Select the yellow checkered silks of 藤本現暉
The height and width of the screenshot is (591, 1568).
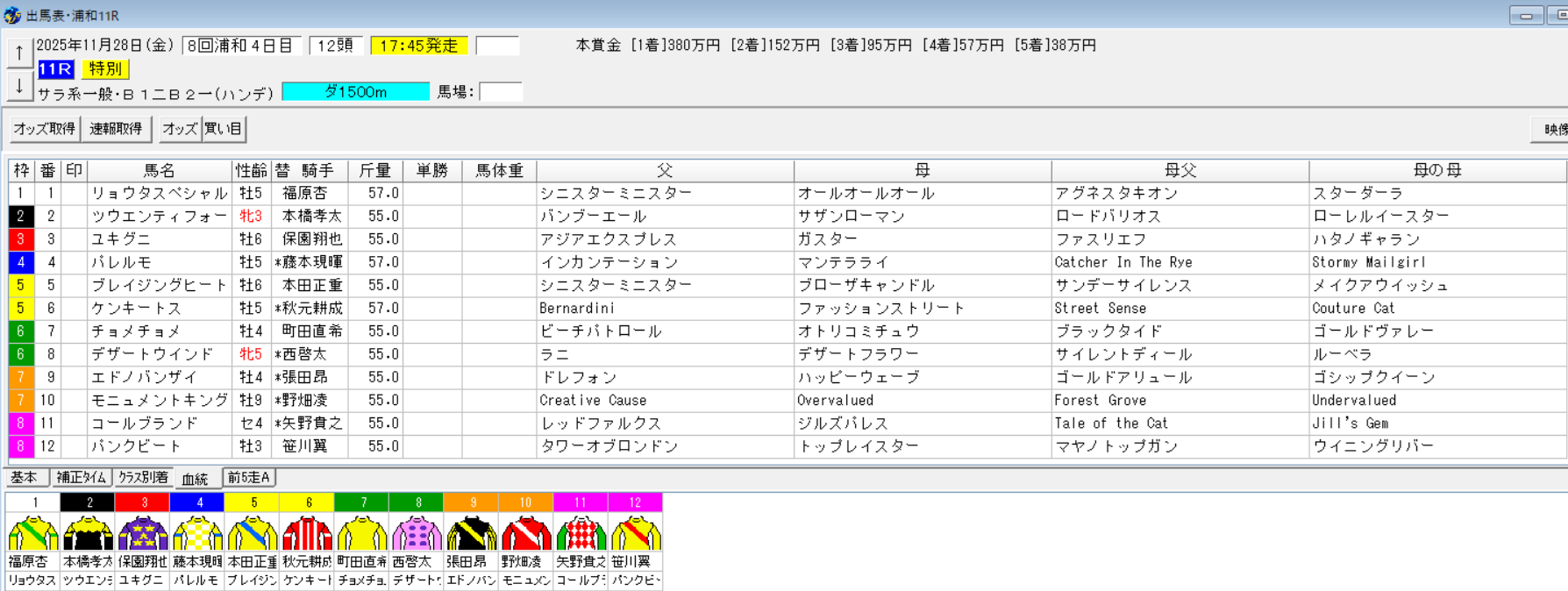(197, 533)
